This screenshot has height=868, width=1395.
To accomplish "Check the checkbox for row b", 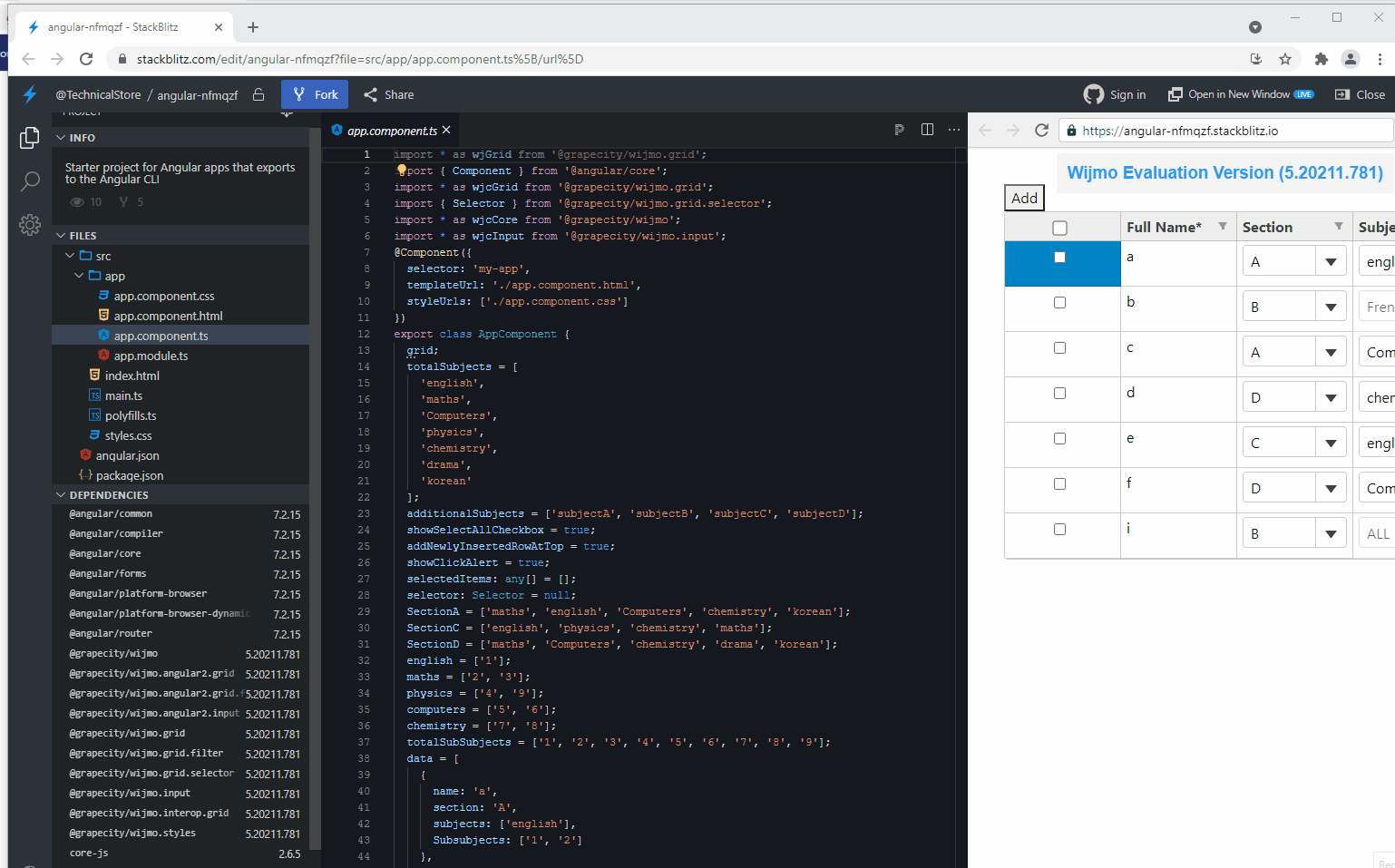I will (x=1059, y=302).
